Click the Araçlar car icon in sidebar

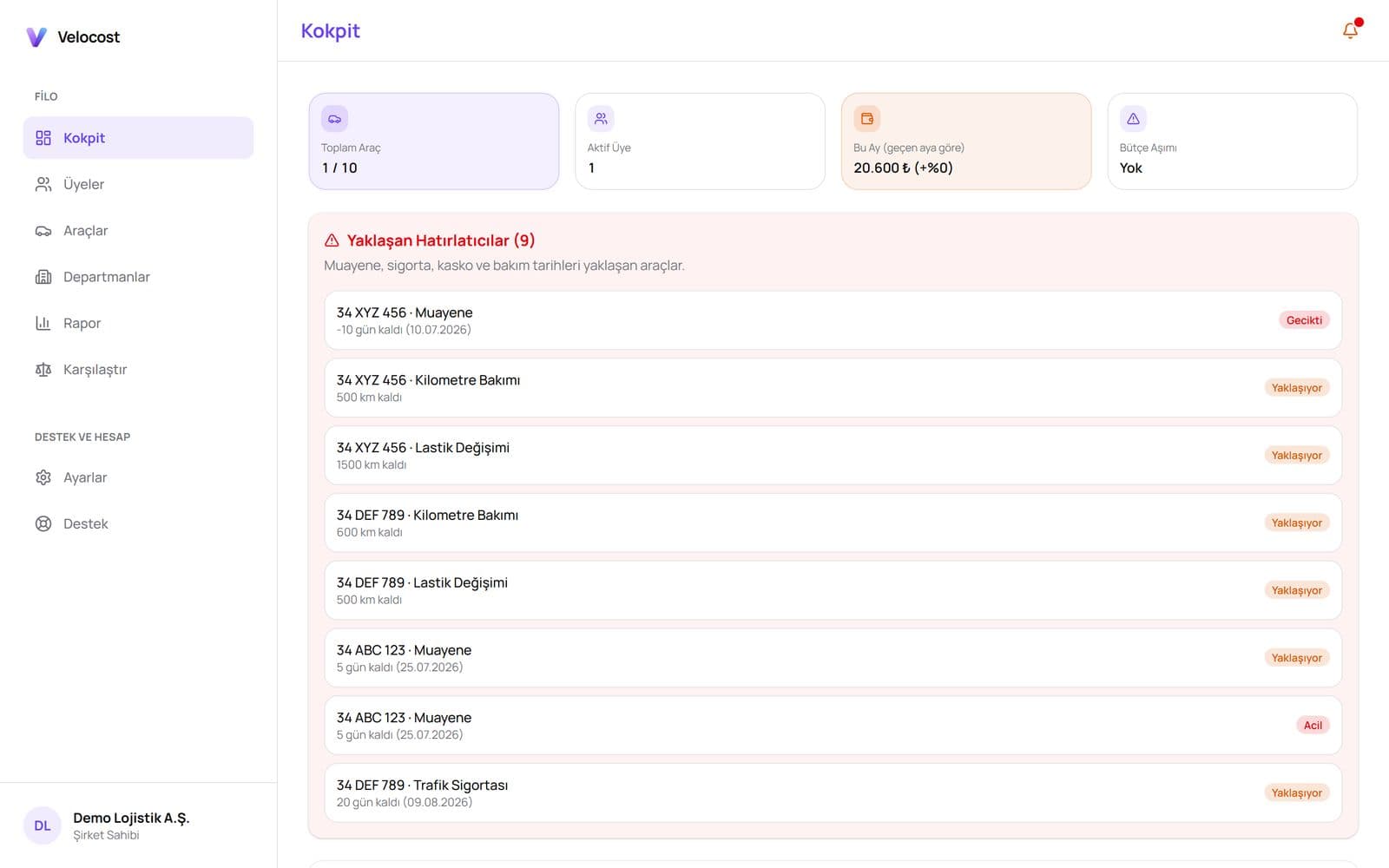pos(43,231)
